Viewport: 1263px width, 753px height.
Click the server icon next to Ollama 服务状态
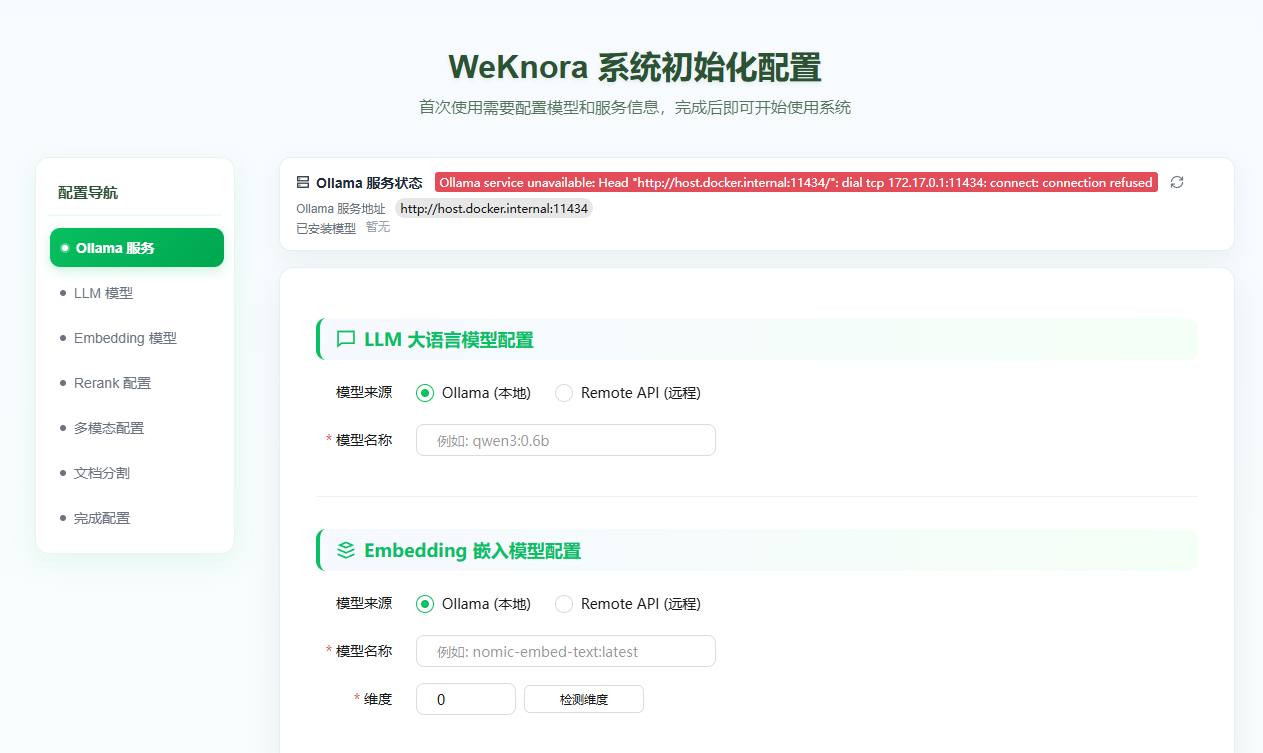point(302,182)
